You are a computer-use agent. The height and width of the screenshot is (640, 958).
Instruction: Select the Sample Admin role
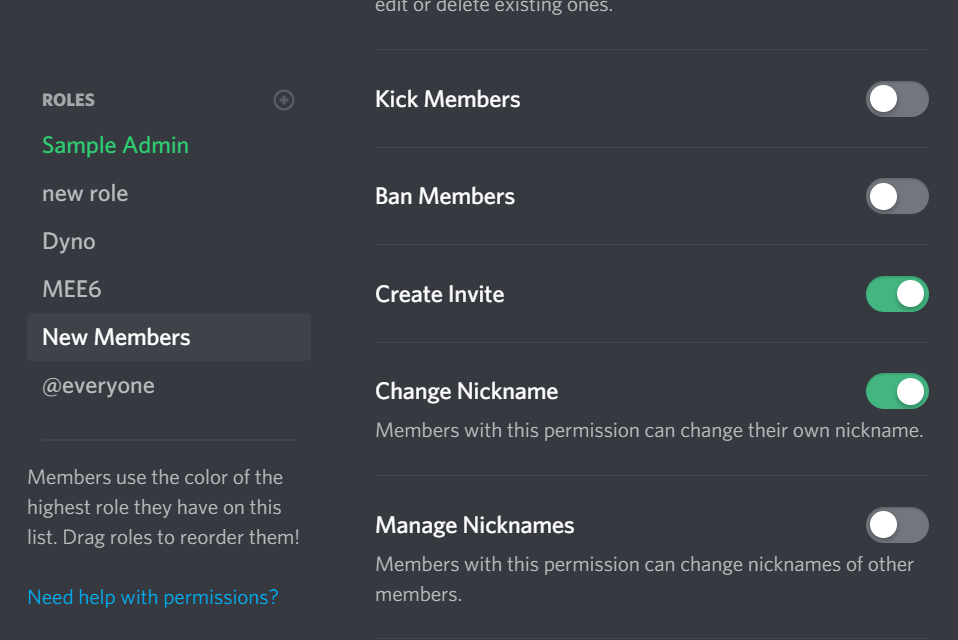(x=115, y=145)
